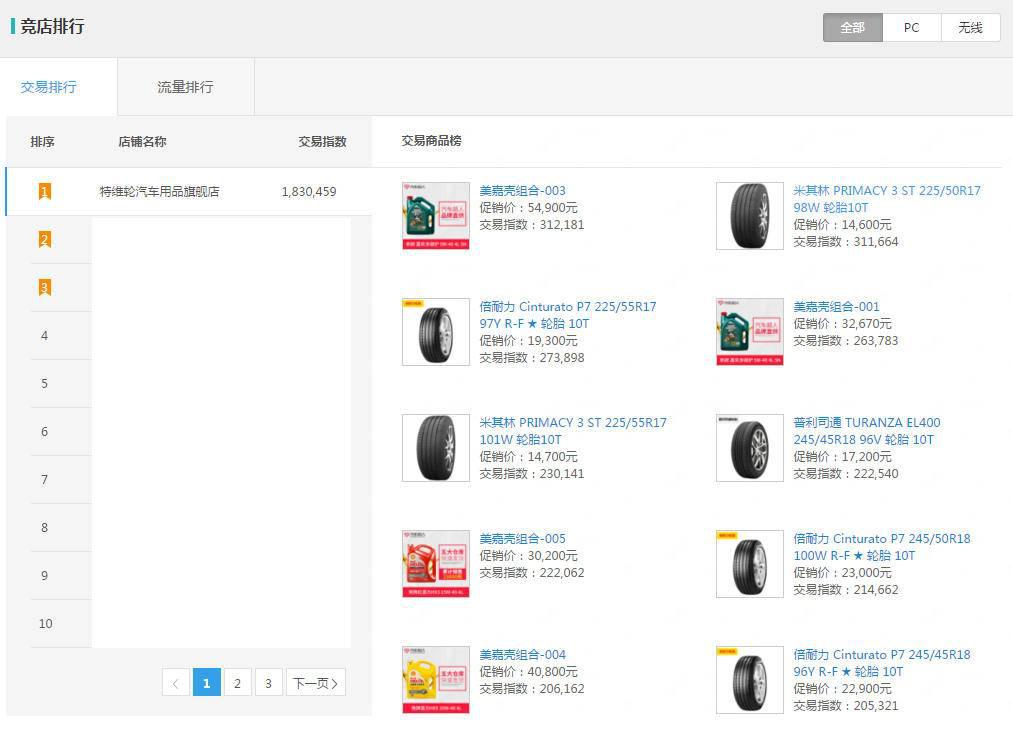Open the 美嘉壳组合-004 yellow oil thumbnail

point(436,680)
